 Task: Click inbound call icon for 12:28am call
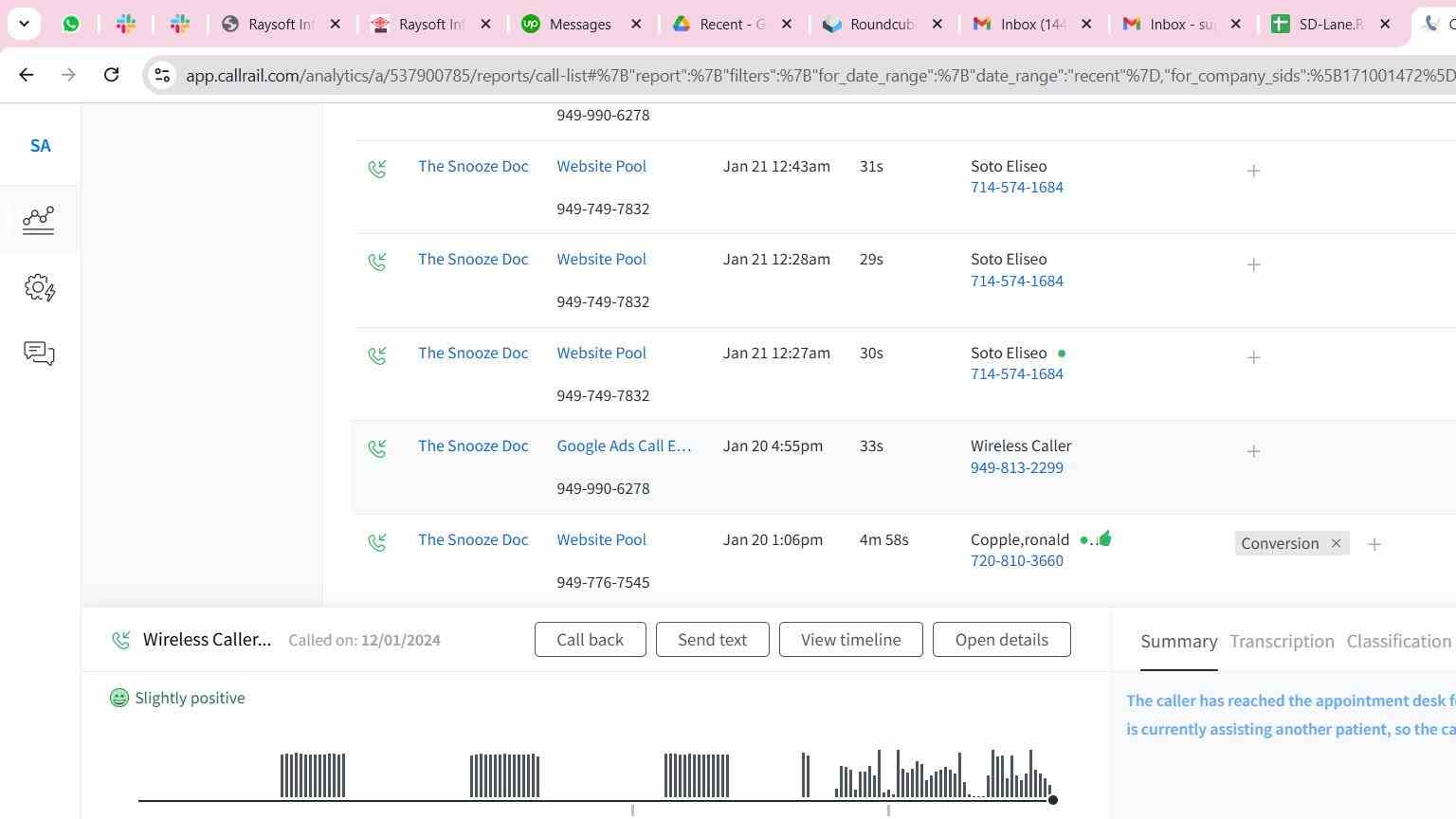click(377, 262)
